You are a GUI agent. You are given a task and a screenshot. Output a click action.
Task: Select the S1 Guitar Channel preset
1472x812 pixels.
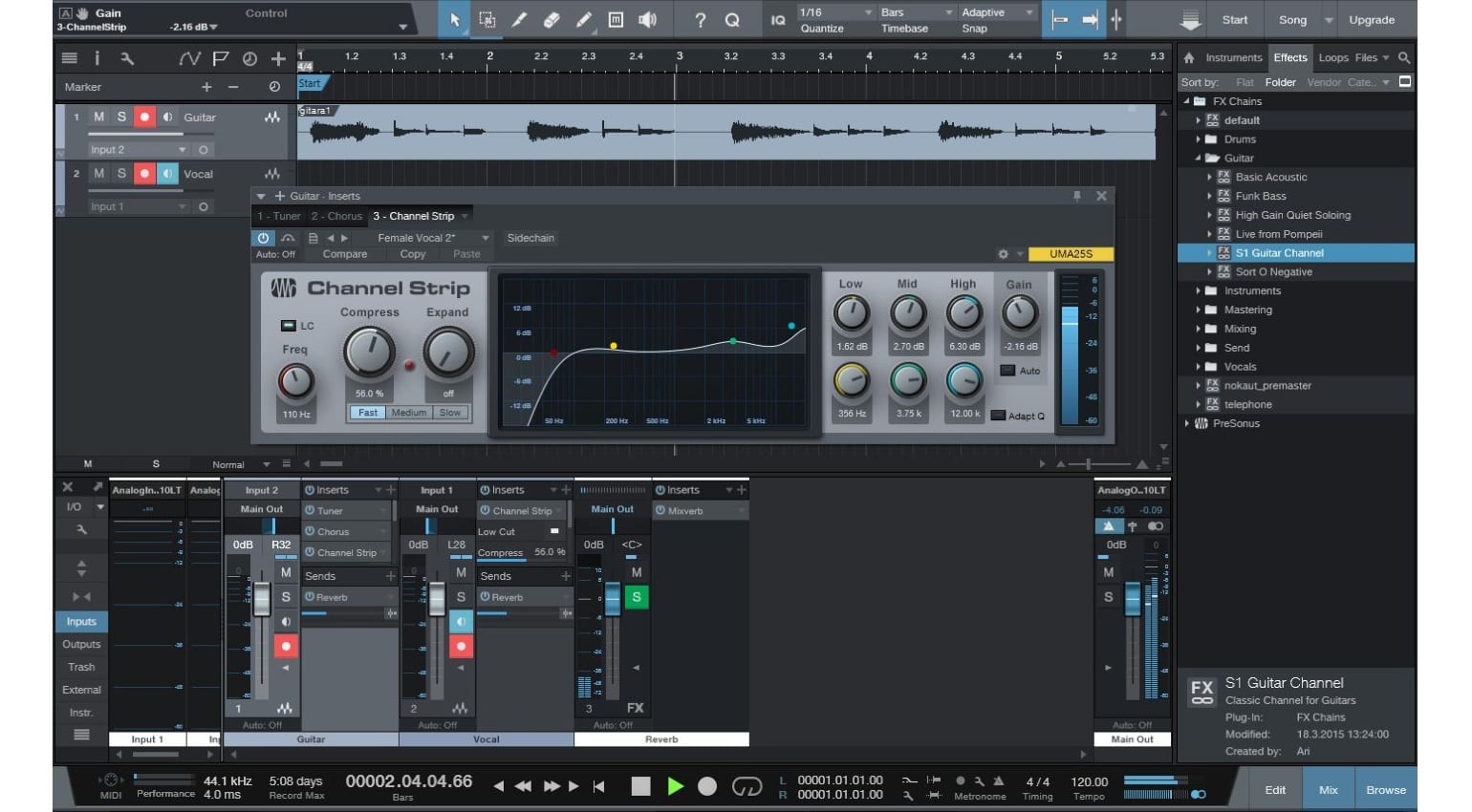point(1296,253)
